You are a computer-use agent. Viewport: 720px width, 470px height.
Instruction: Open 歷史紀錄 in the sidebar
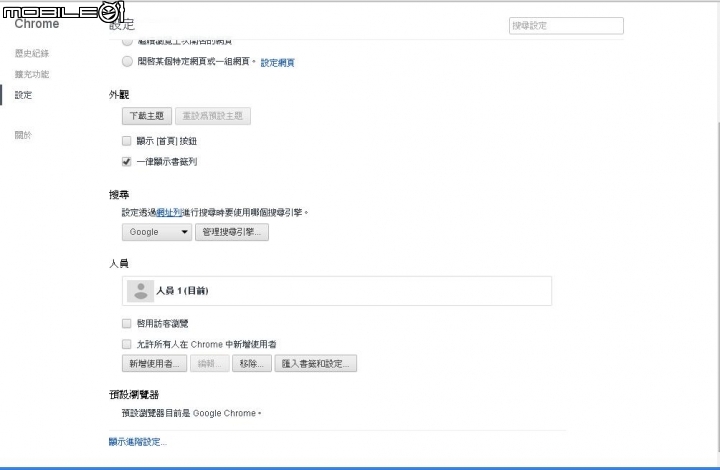tap(32, 53)
